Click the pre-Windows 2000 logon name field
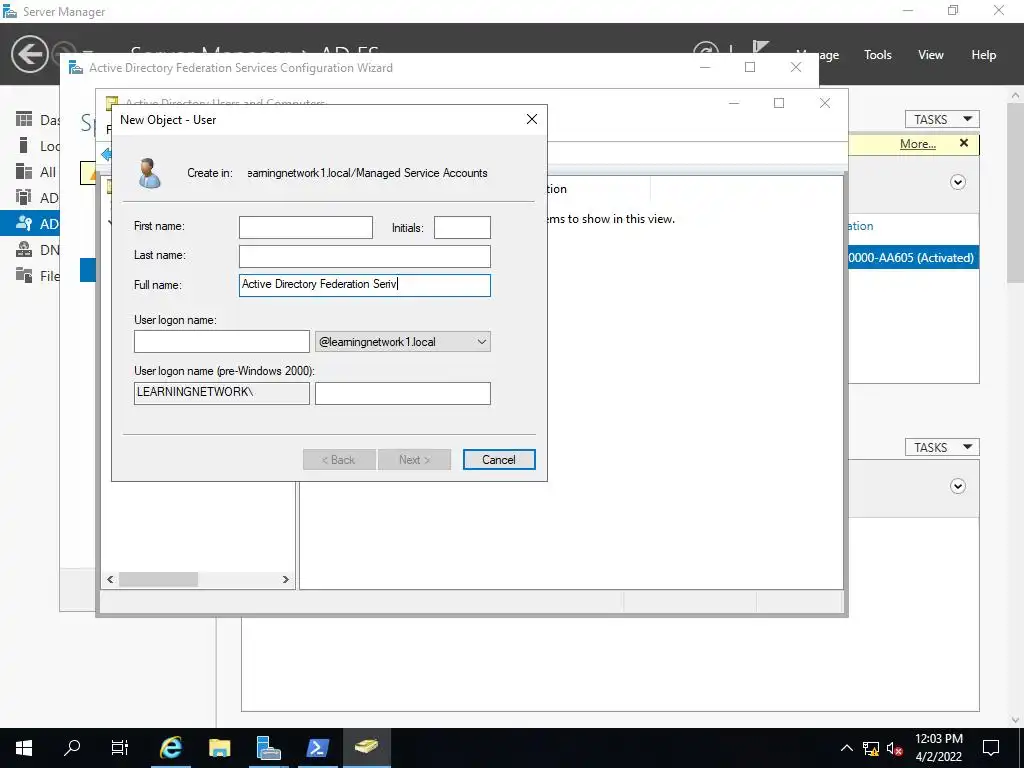 click(x=402, y=393)
